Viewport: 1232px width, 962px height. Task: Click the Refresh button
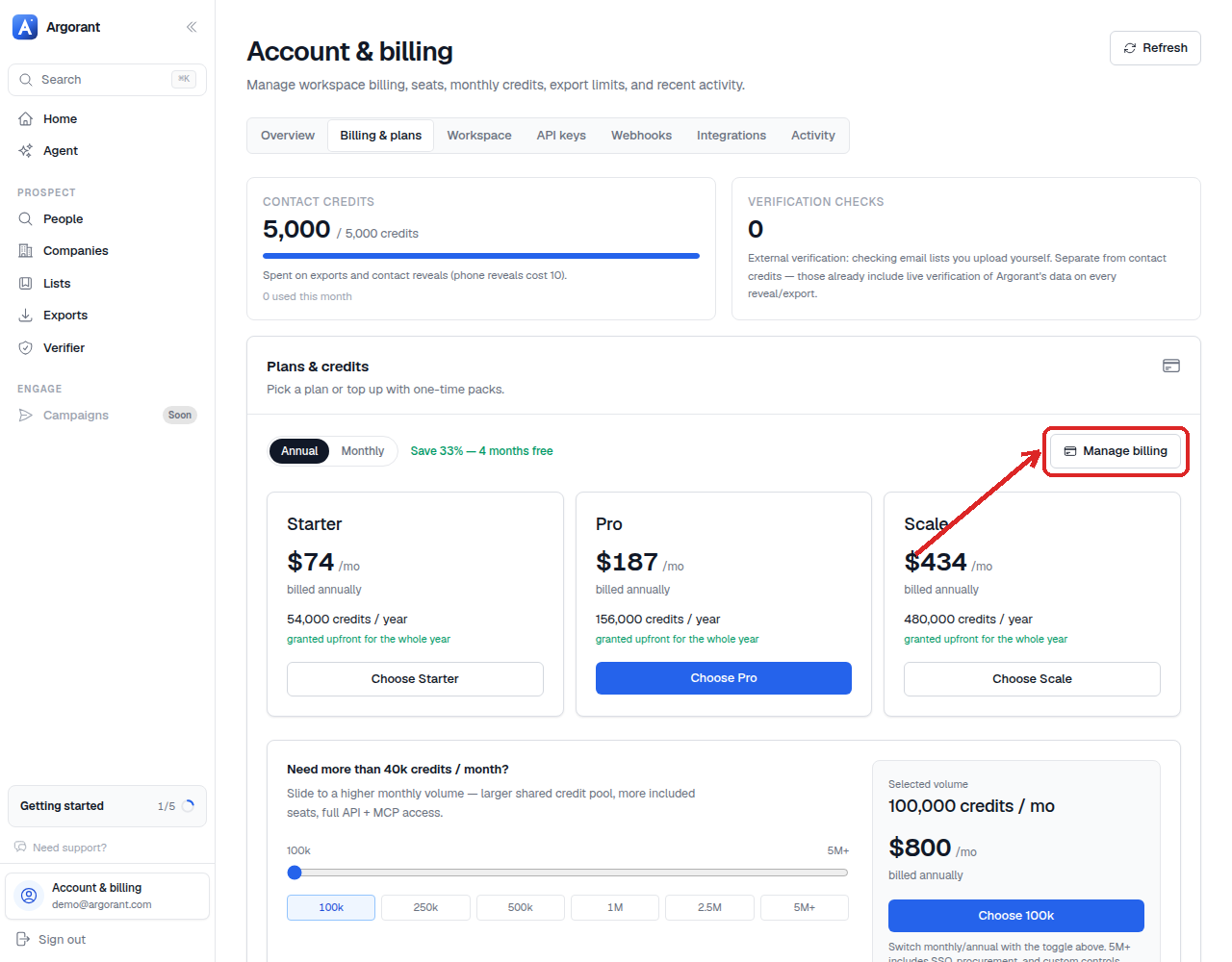pyautogui.click(x=1155, y=48)
